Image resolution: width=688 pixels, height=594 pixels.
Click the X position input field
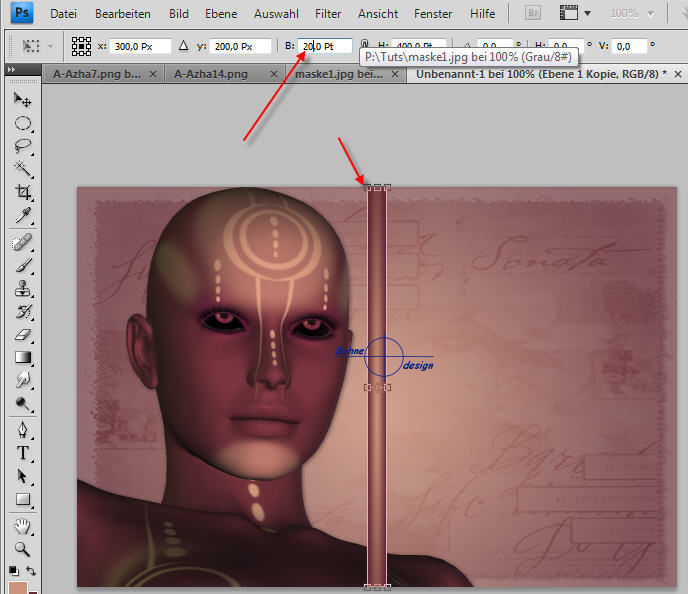pyautogui.click(x=138, y=47)
